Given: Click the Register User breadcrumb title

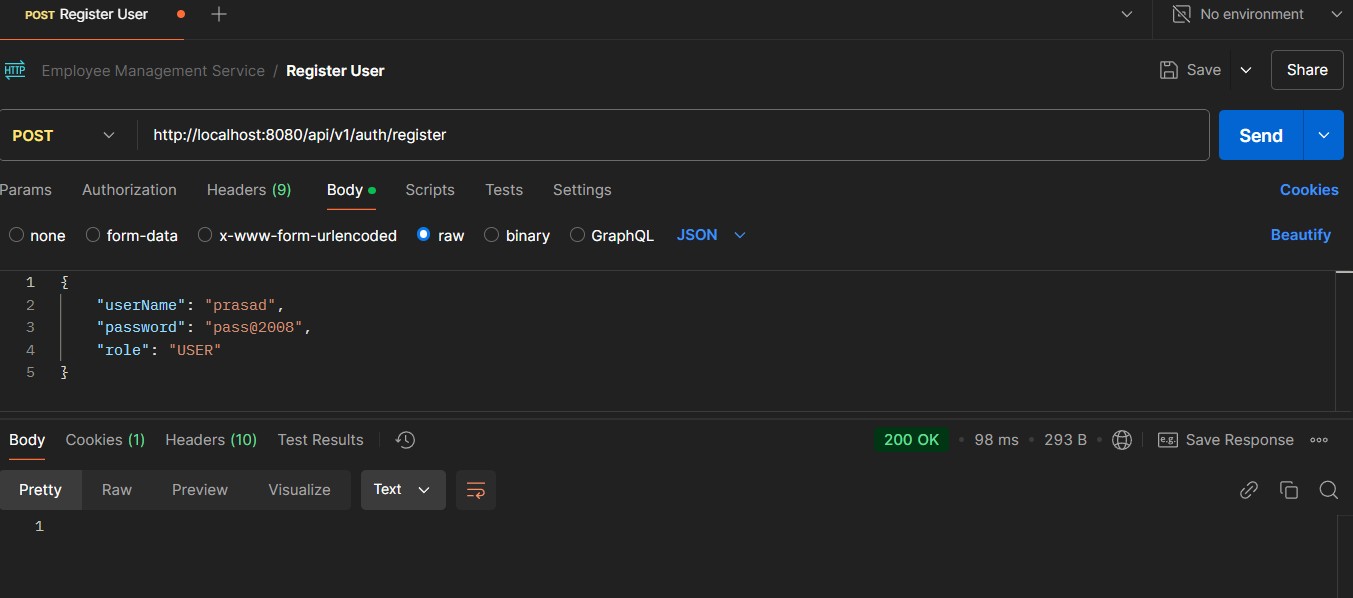Looking at the screenshot, I should [x=335, y=71].
